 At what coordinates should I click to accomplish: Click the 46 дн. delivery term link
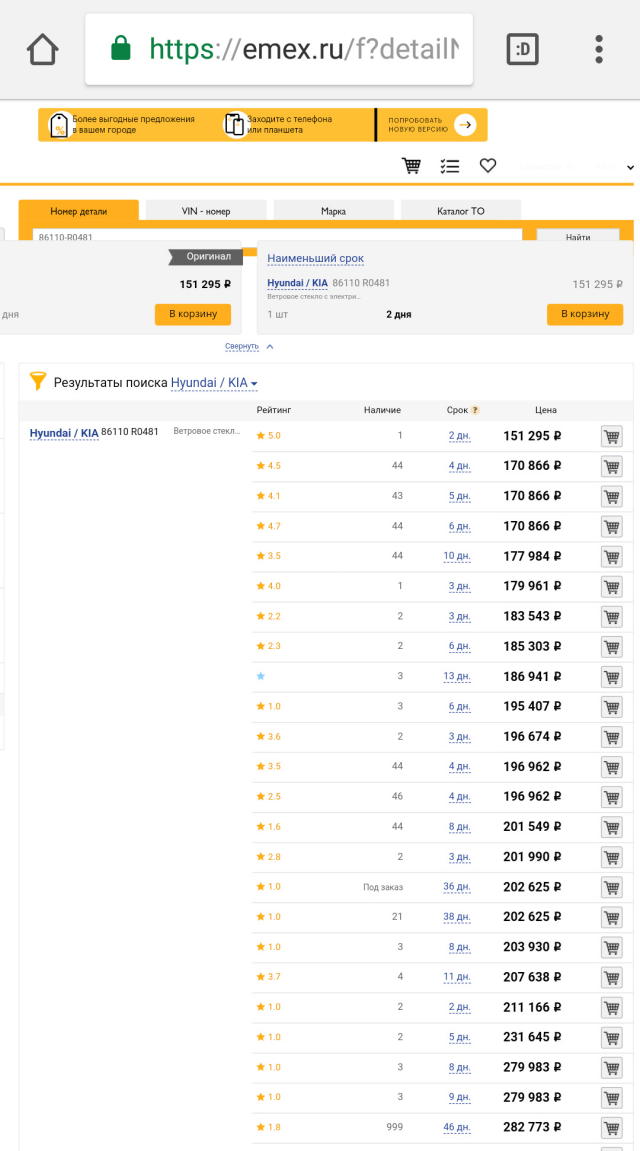coord(457,1128)
